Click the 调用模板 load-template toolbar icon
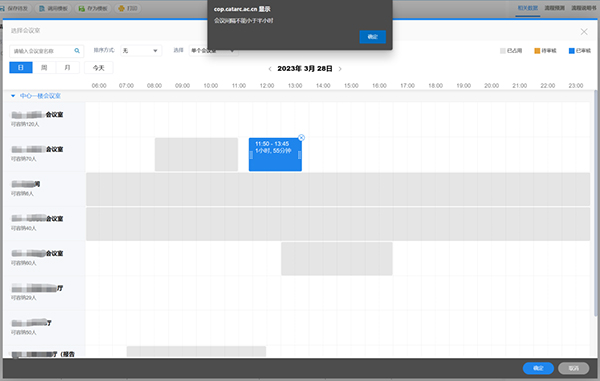The image size is (600, 381). point(42,8)
